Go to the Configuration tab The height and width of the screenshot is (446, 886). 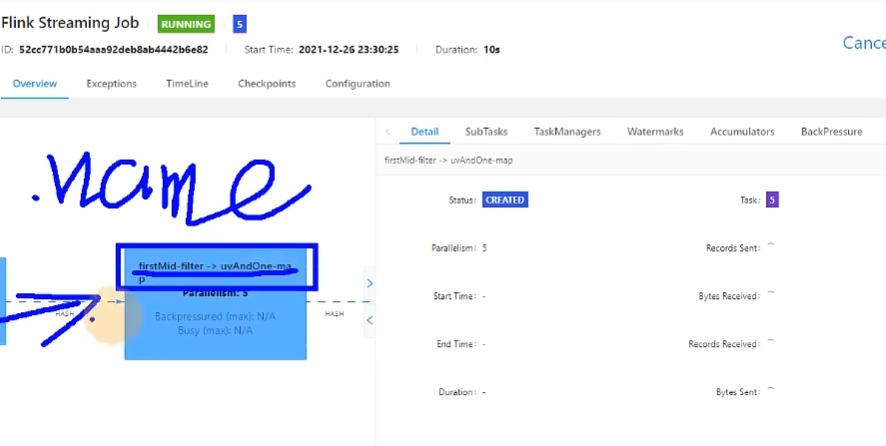click(x=358, y=84)
